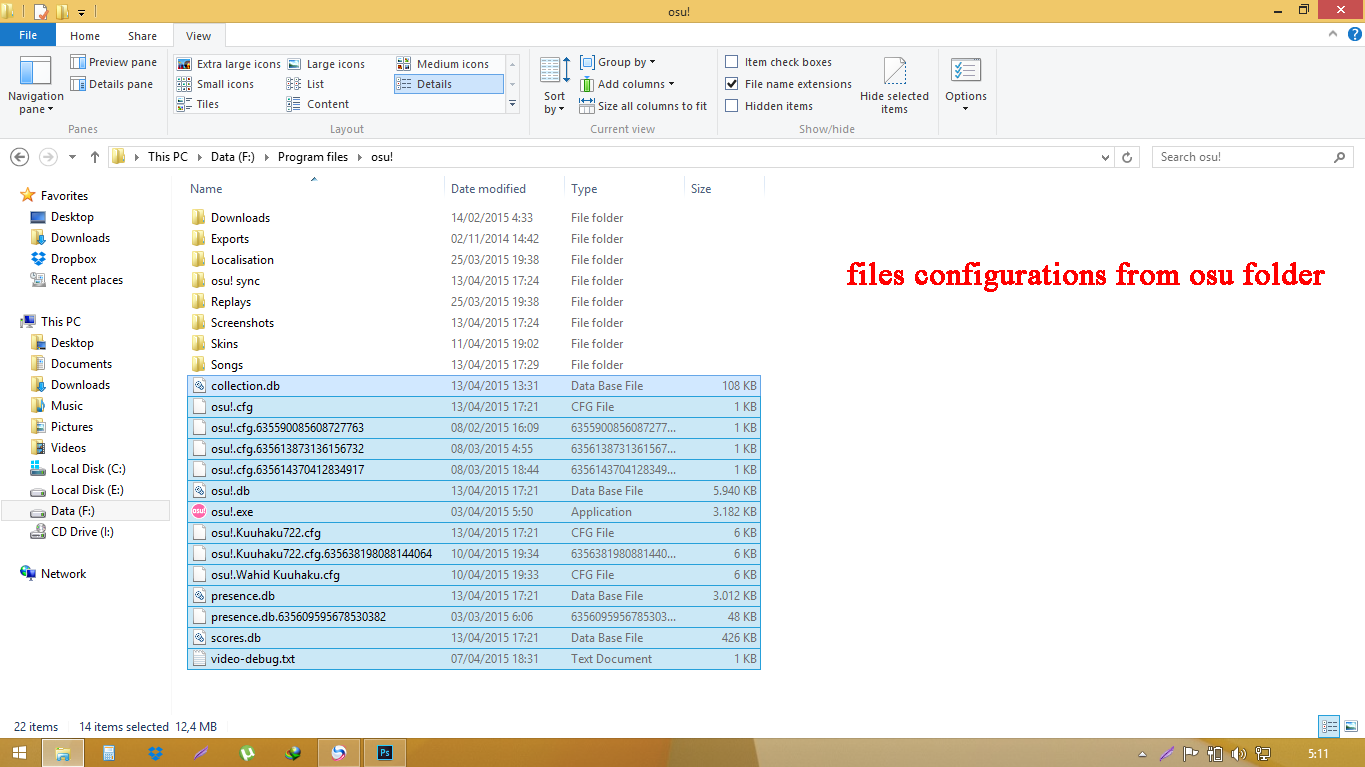Select the Tiles layout
Image resolution: width=1365 pixels, height=767 pixels.
point(198,104)
